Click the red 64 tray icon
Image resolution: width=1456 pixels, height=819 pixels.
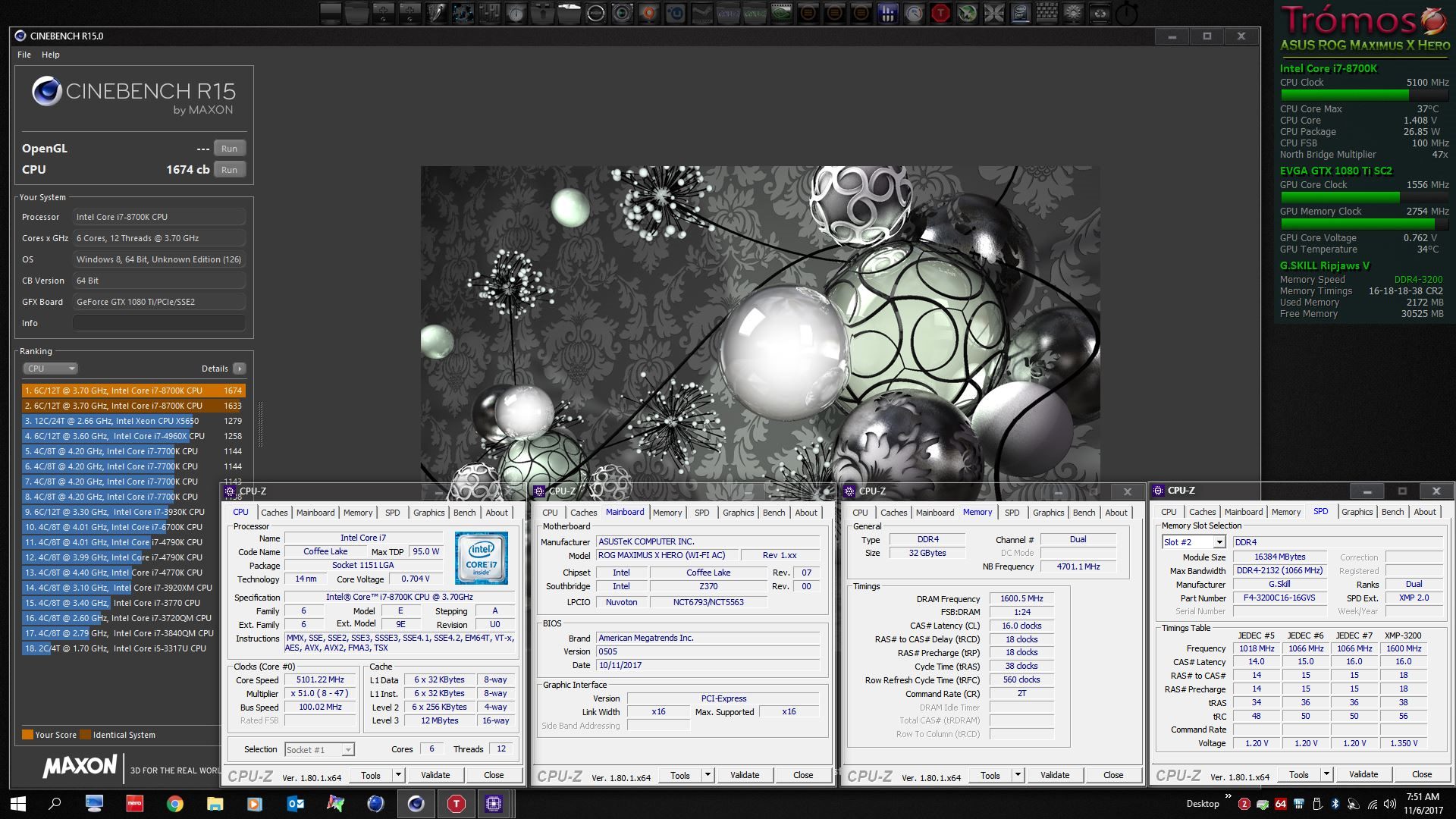click(1281, 804)
